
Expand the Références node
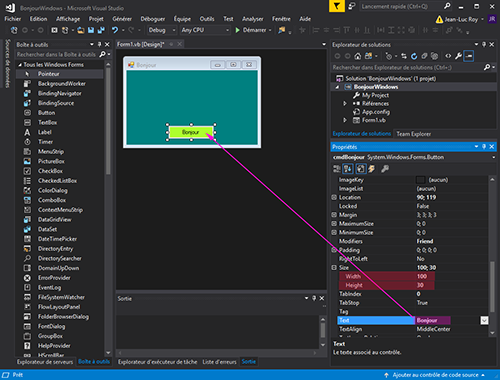[345, 104]
